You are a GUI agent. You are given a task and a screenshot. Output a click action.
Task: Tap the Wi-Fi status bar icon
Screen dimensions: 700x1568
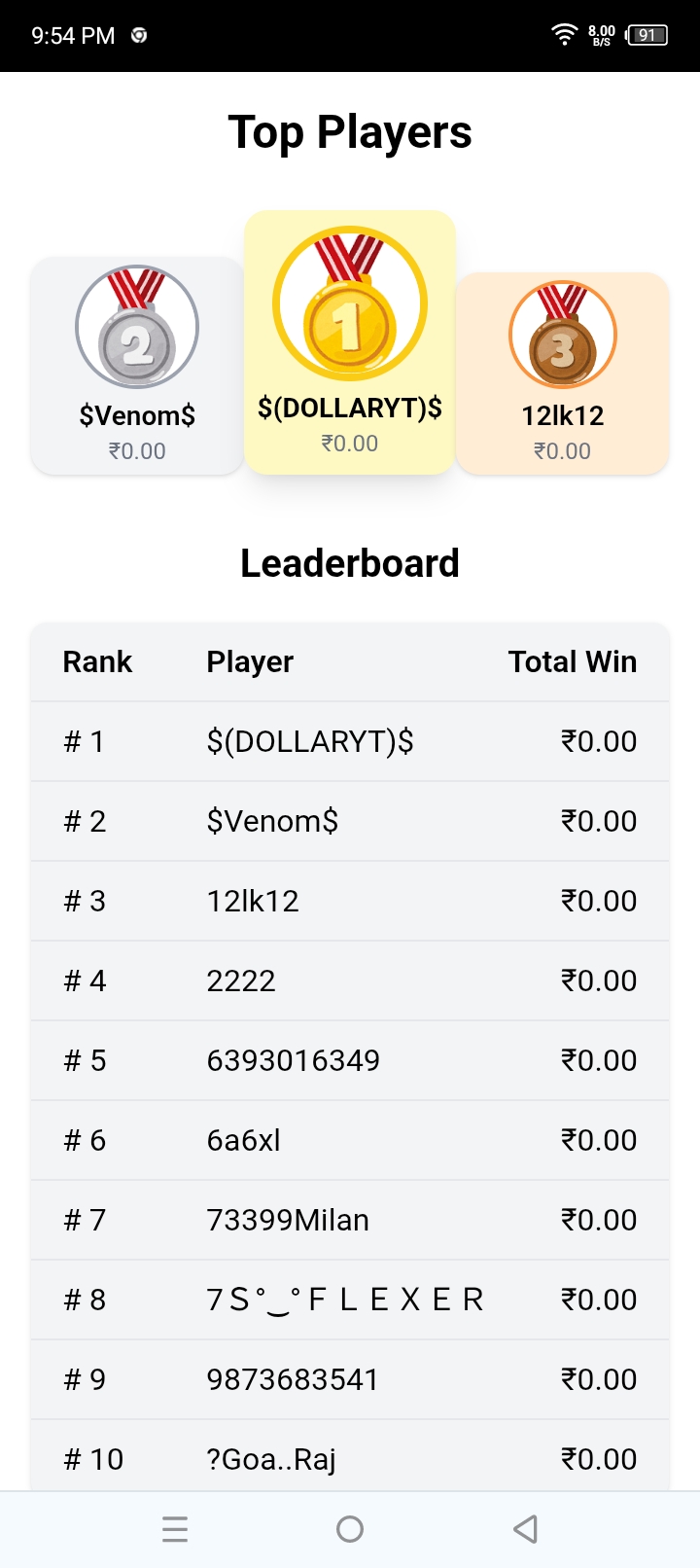564,35
